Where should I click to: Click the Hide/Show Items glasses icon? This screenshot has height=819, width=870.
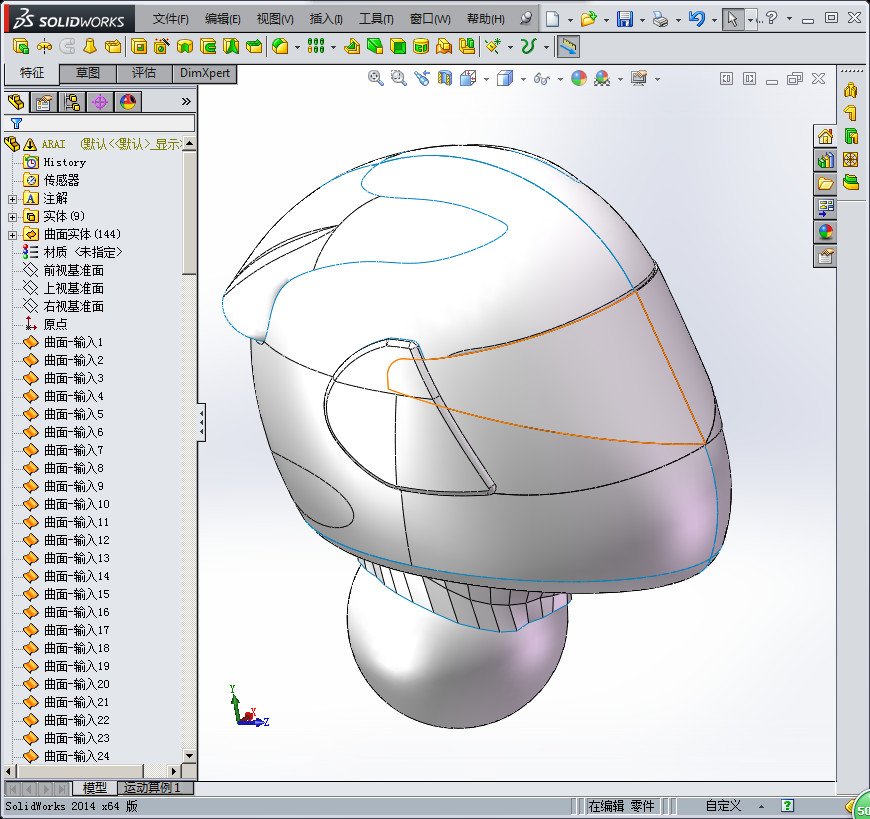[541, 78]
